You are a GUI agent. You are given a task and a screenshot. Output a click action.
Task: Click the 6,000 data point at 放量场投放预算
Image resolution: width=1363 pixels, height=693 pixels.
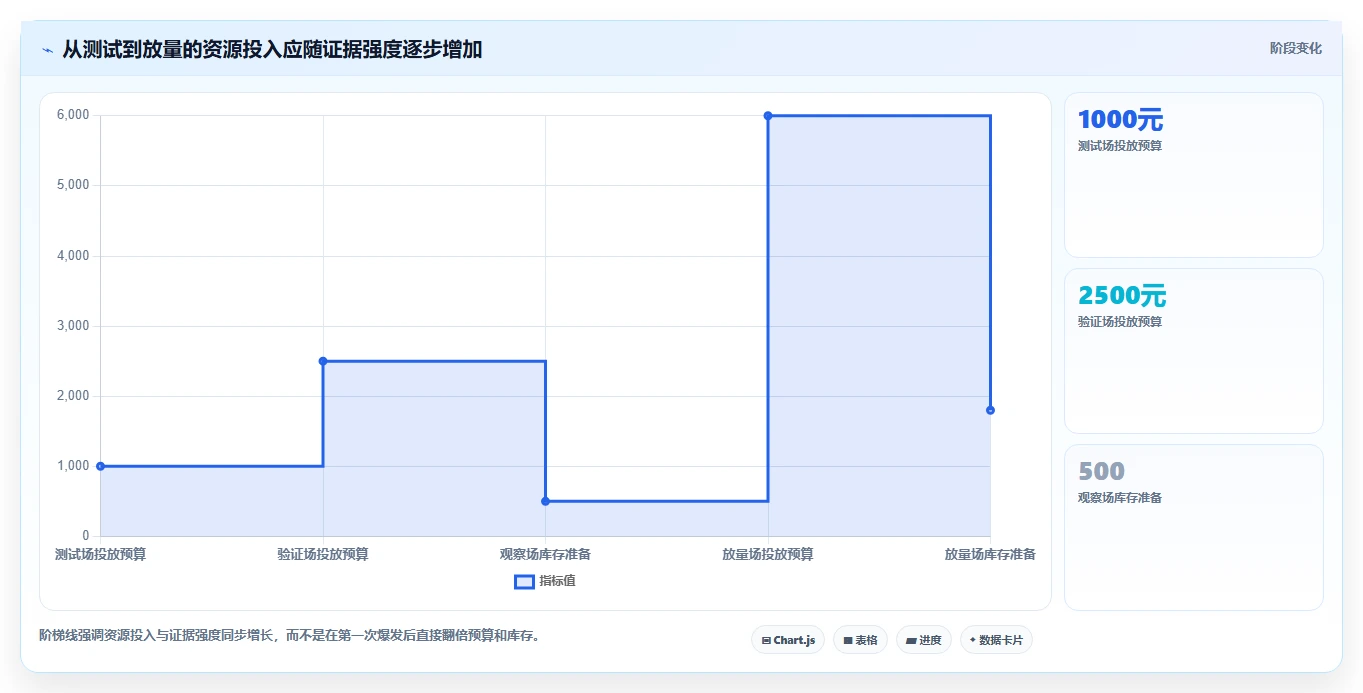(768, 116)
